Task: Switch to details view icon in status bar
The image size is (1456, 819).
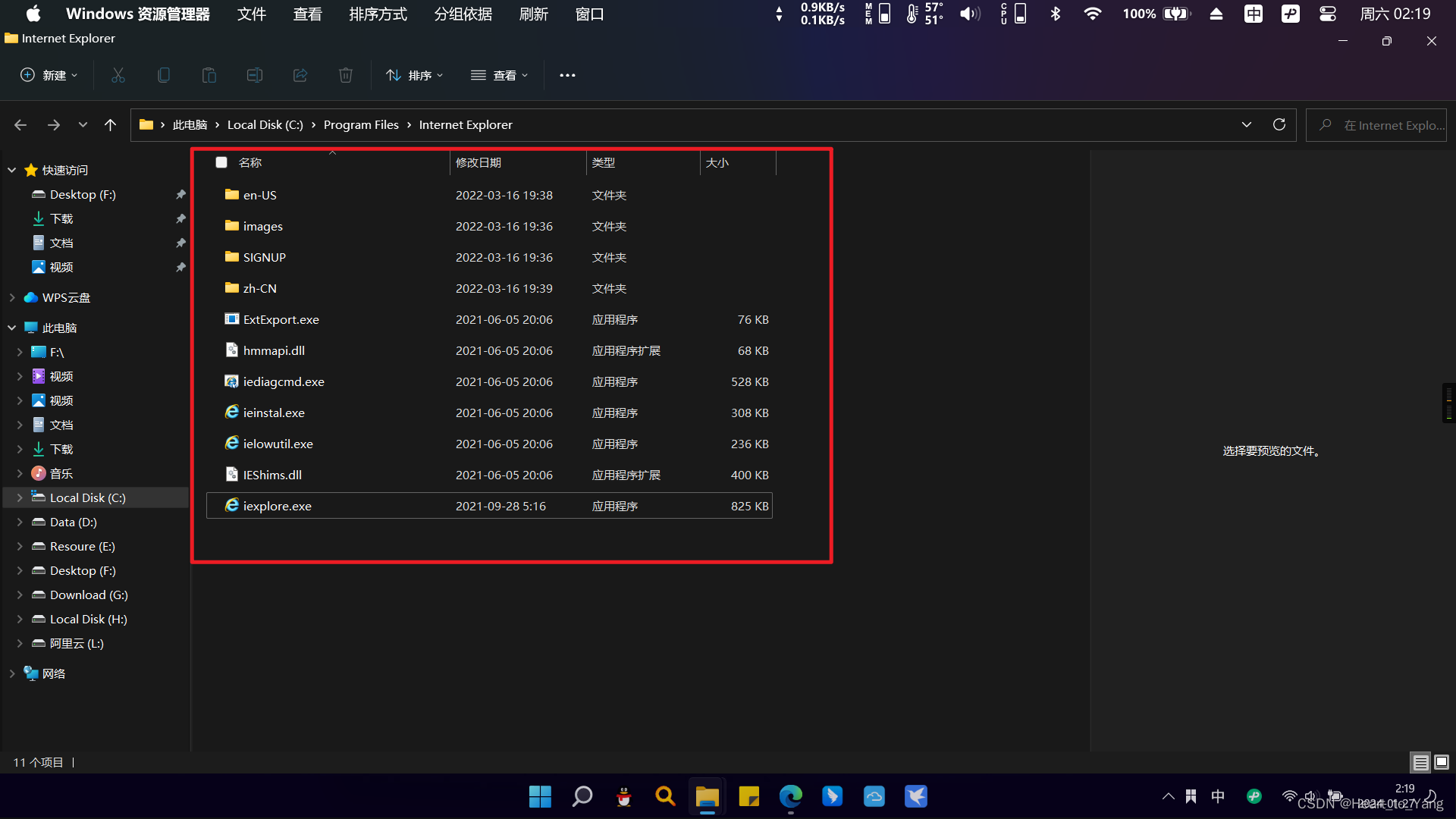Action: click(x=1420, y=762)
